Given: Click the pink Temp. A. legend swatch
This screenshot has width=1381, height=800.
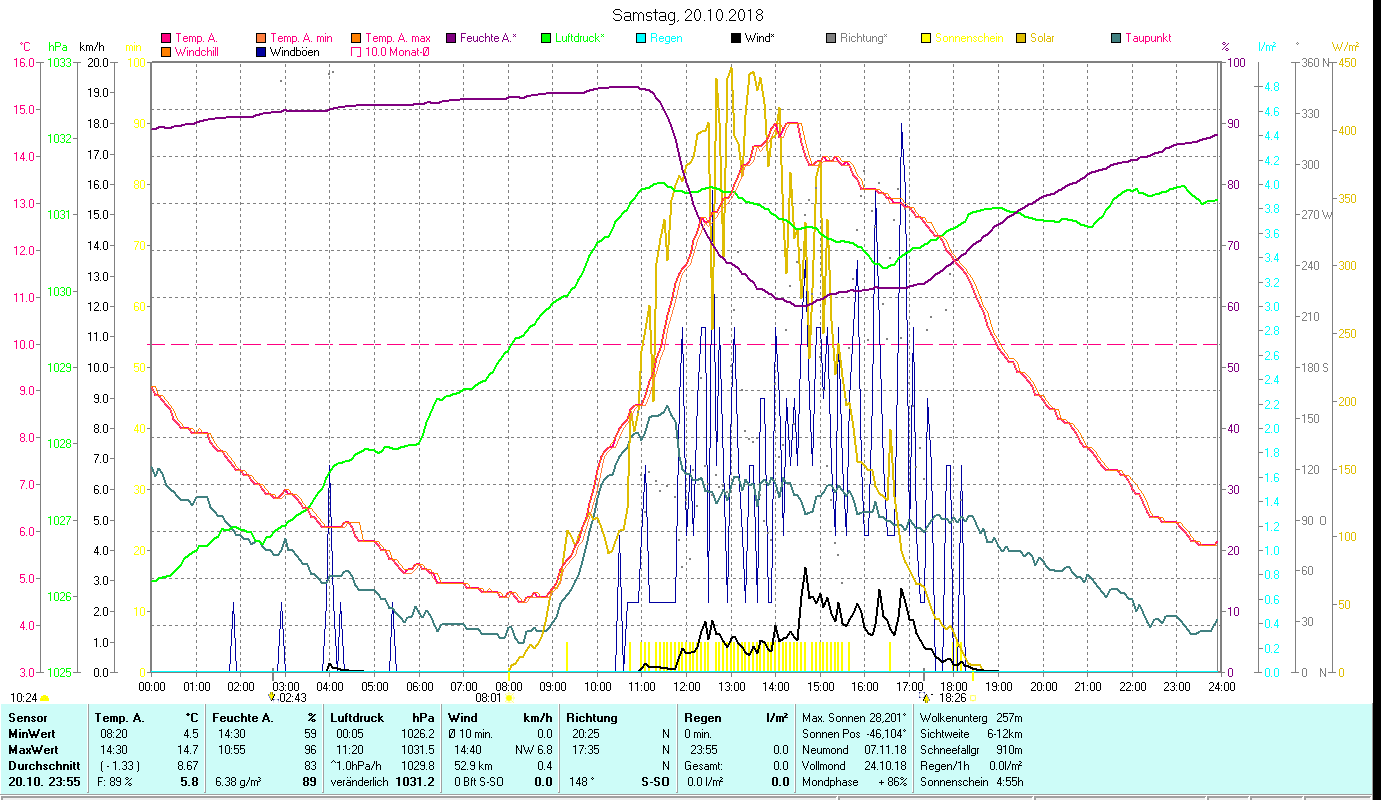Looking at the screenshot, I should 166,39.
